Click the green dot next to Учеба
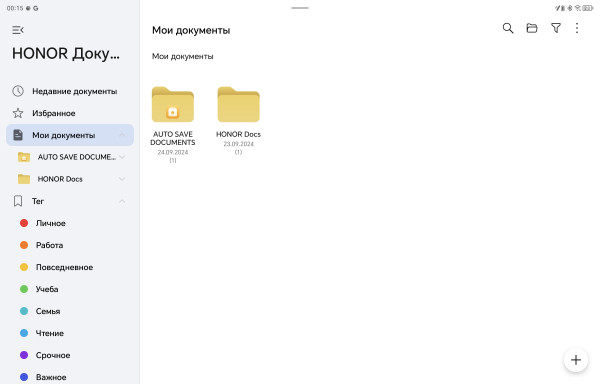Screen dimensions: 600x384 click(24, 289)
